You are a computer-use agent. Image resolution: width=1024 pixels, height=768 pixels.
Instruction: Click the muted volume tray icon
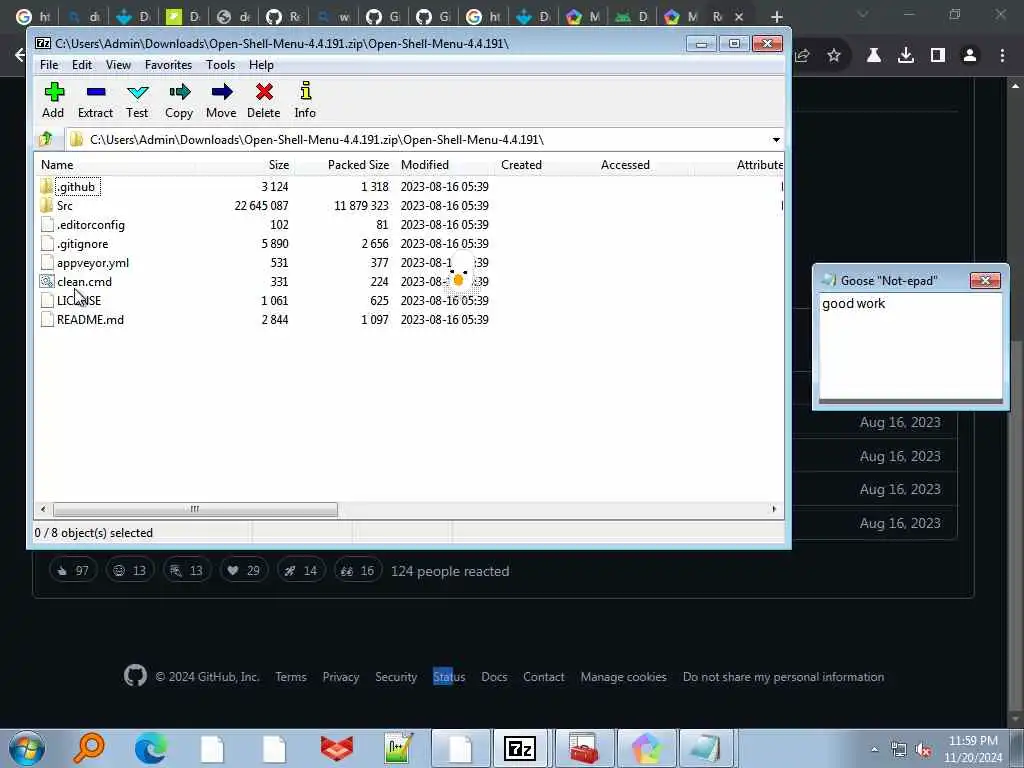[x=923, y=750]
